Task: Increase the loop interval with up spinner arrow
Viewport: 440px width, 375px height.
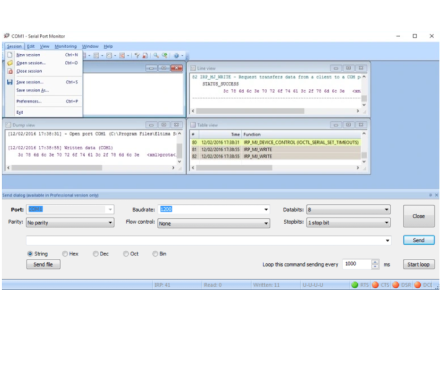Action: pos(375,262)
